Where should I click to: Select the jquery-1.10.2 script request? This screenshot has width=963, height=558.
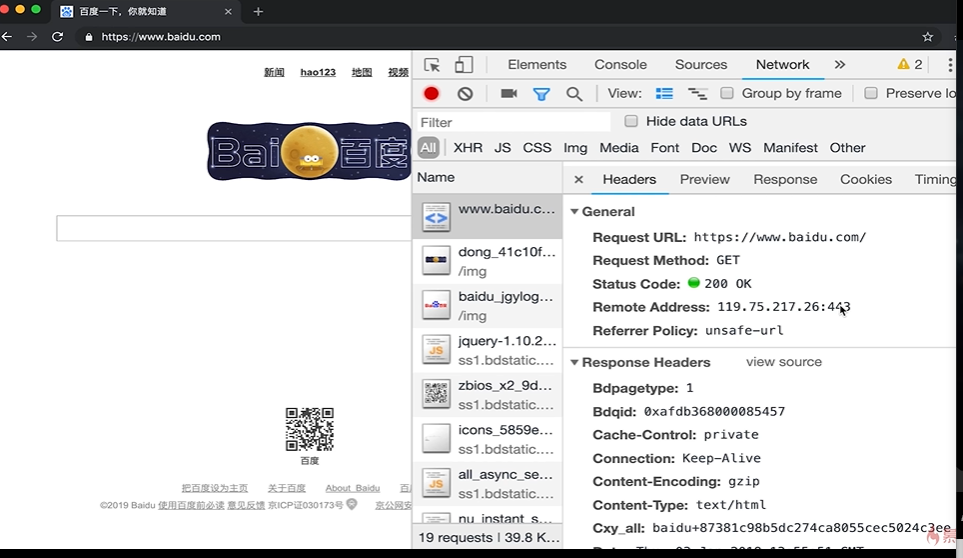488,350
